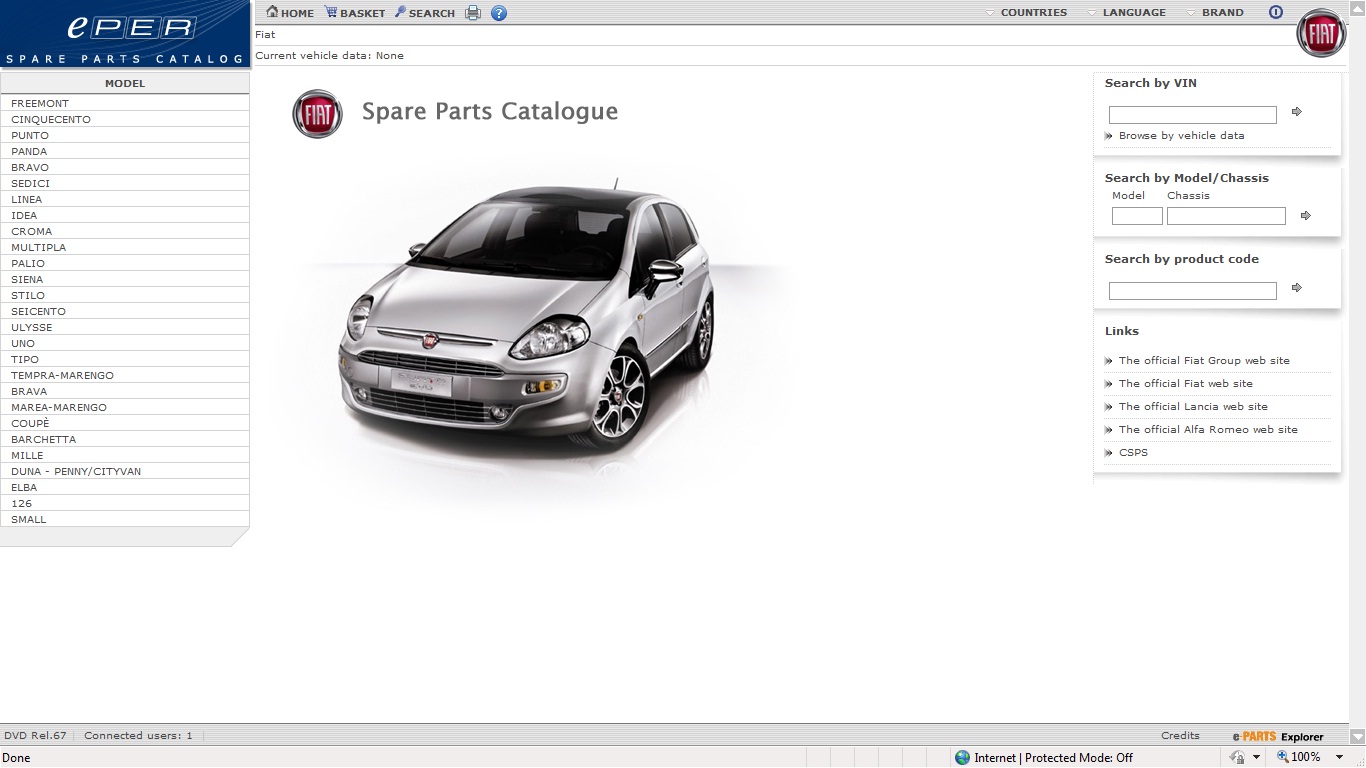Viewport: 1366px width, 768px height.
Task: Click the Internet Protected Mode globe icon
Action: tap(962, 758)
